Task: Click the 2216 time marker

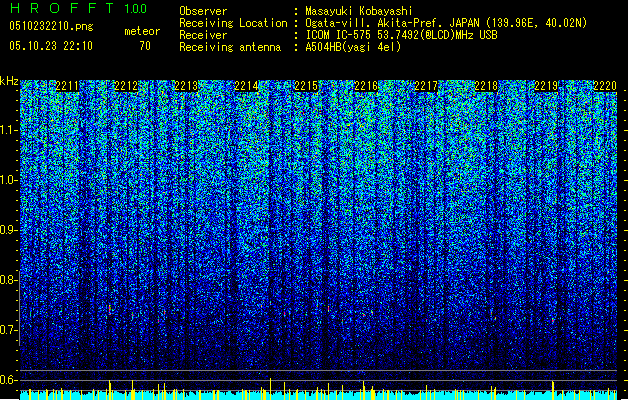Action: click(366, 86)
